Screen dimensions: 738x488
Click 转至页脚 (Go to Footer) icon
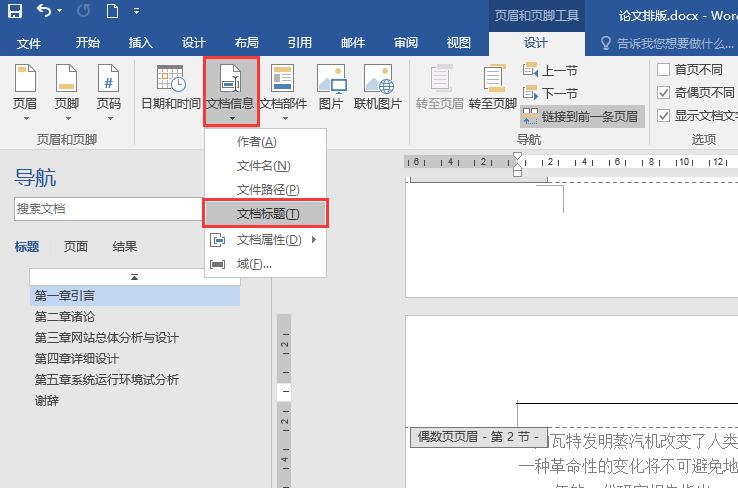[x=493, y=80]
